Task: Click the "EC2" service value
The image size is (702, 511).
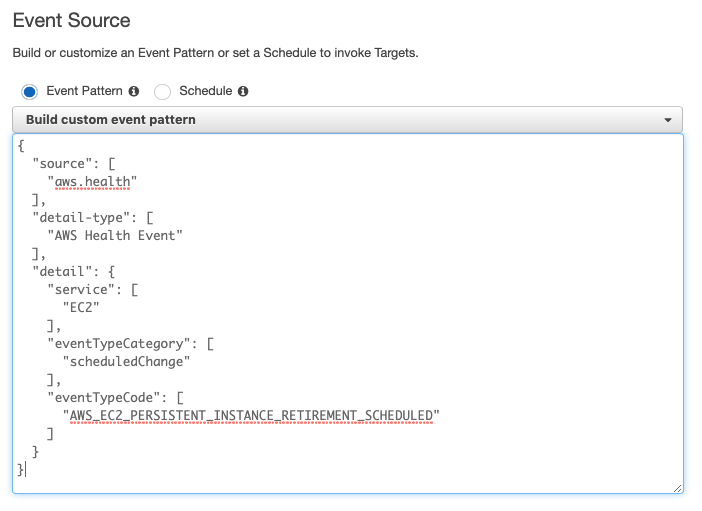Action: point(81,307)
